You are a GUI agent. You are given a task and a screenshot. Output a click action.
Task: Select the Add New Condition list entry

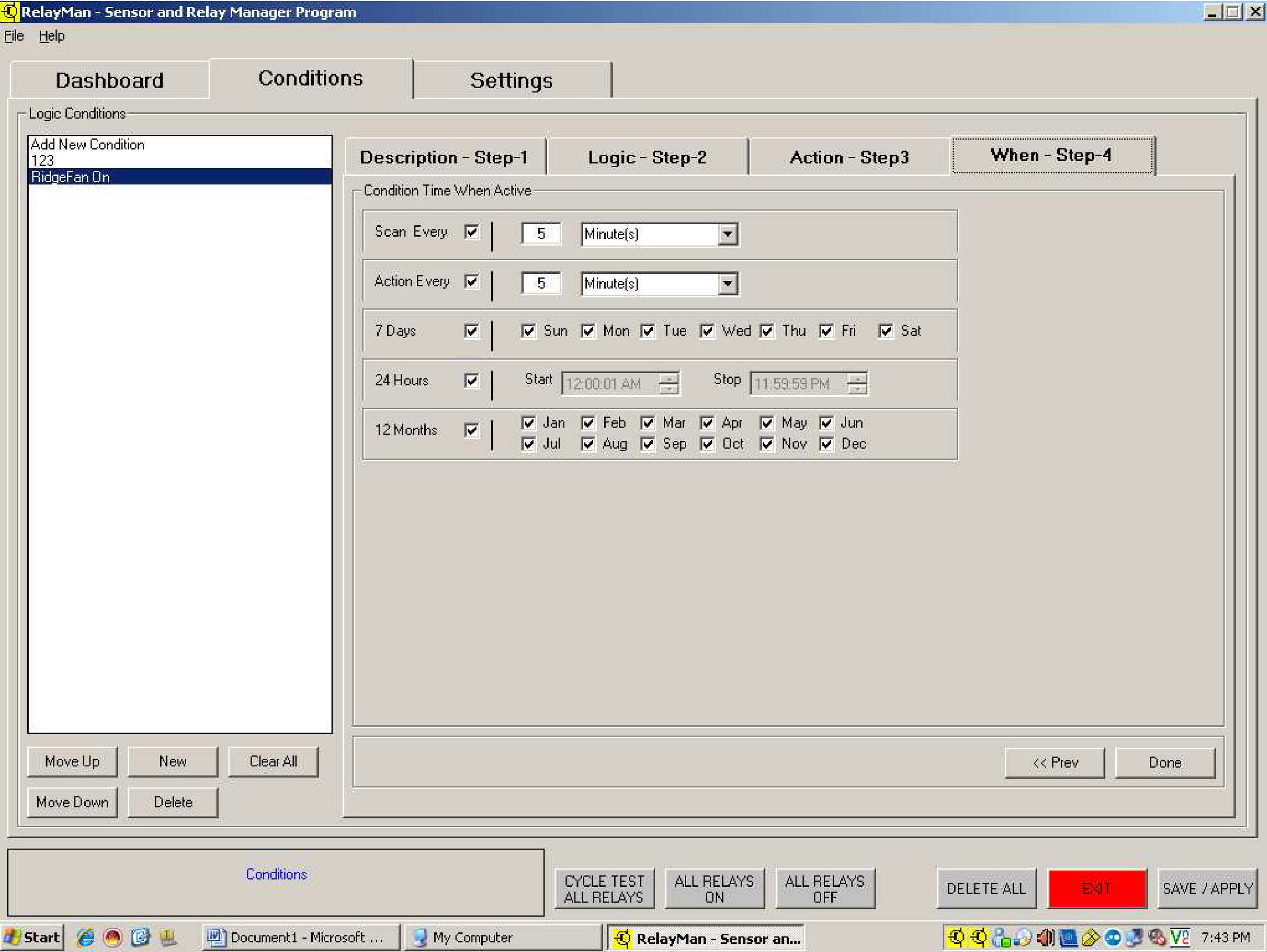(x=88, y=144)
